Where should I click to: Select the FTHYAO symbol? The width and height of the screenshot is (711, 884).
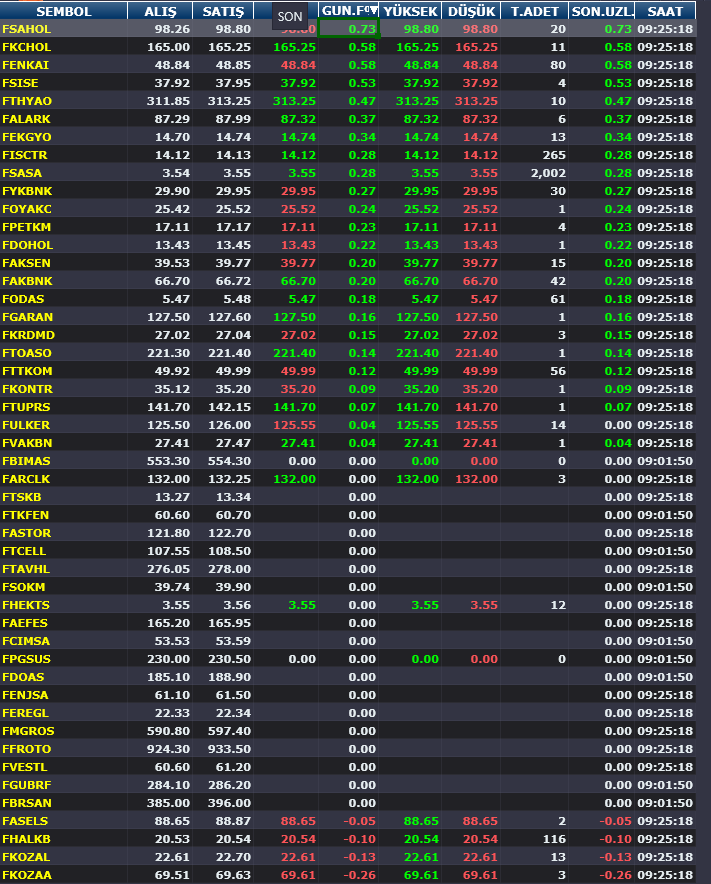coord(27,101)
